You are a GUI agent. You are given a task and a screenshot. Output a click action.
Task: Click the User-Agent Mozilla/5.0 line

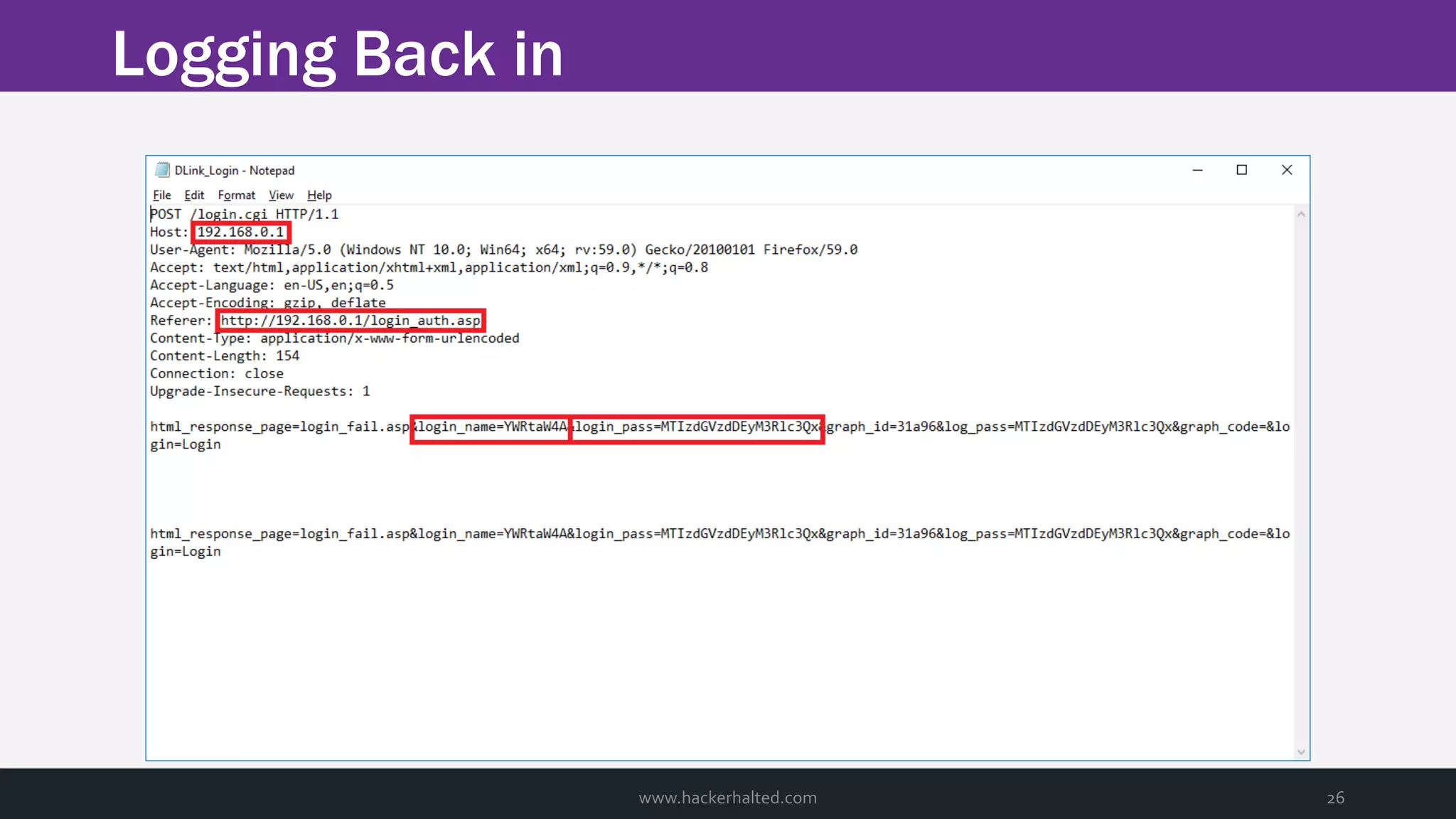(503, 250)
